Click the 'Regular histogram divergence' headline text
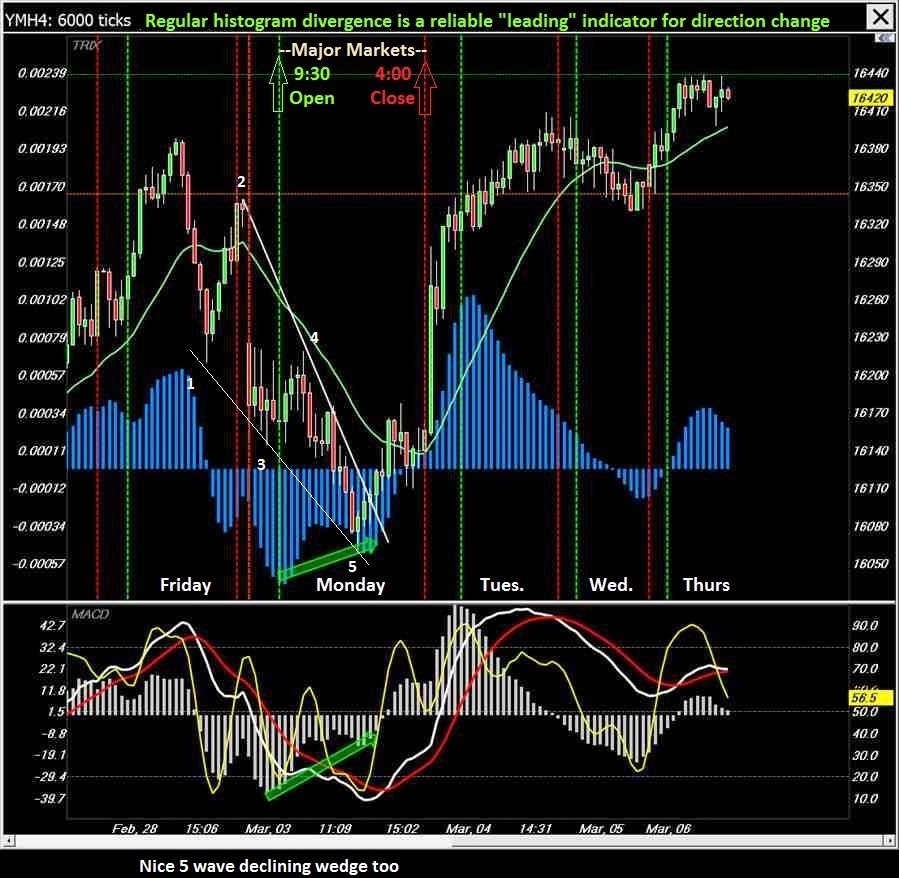 point(487,21)
